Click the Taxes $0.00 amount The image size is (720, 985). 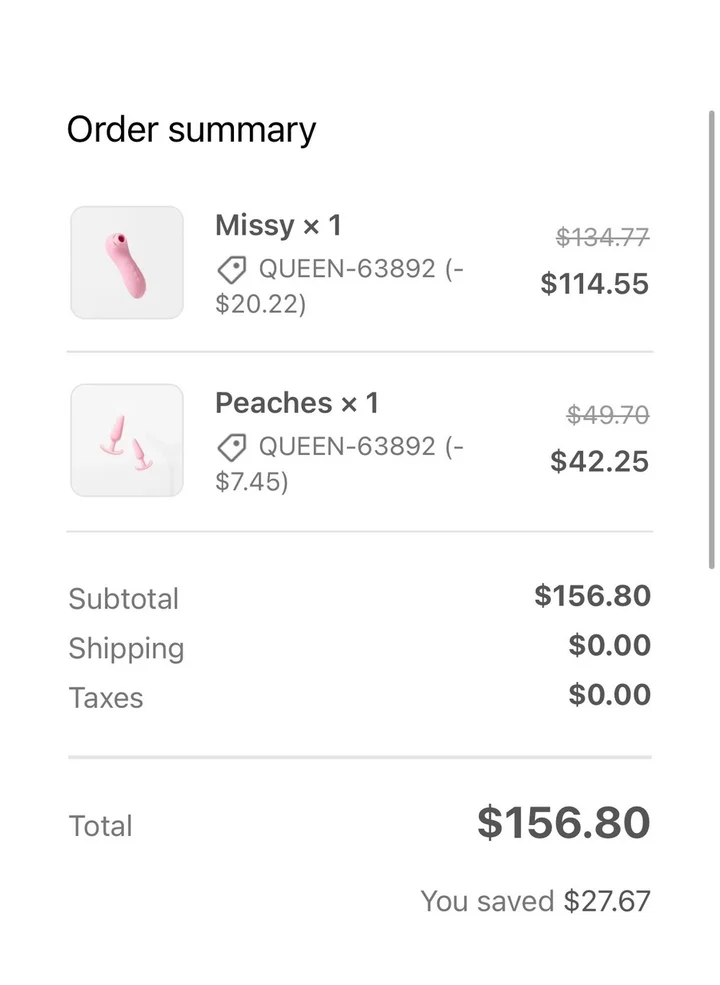609,695
